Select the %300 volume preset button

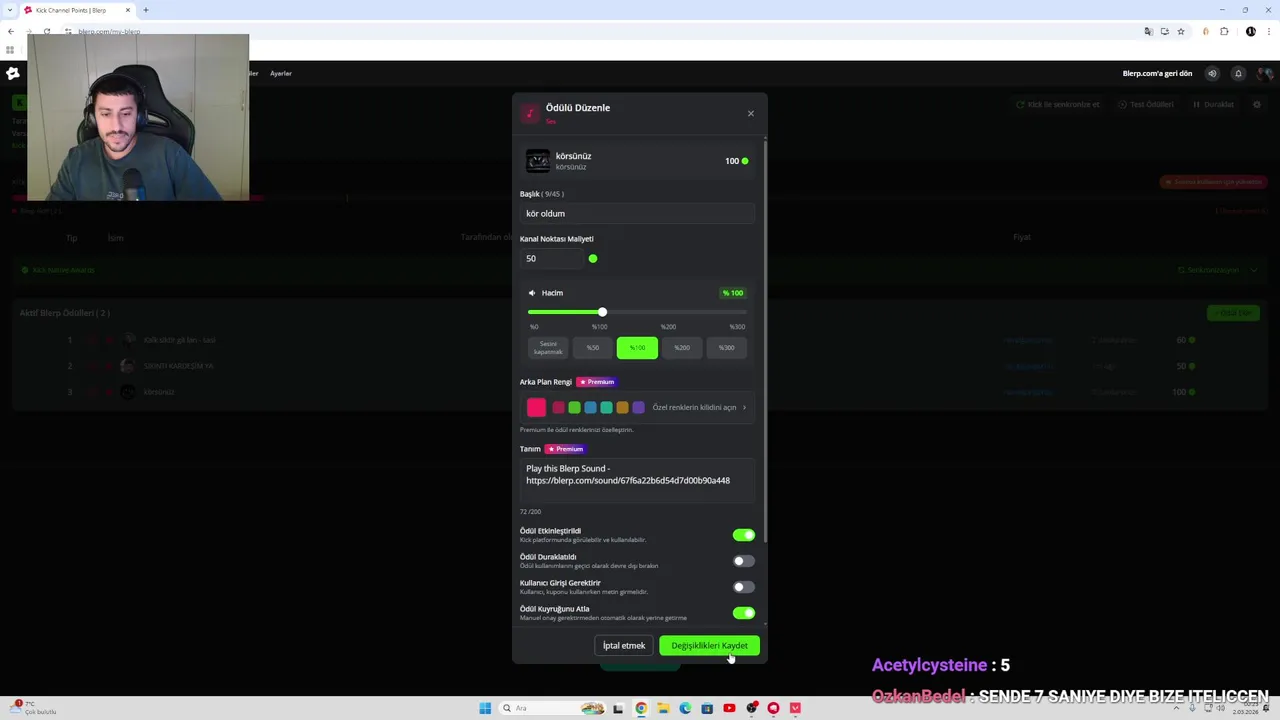point(726,348)
